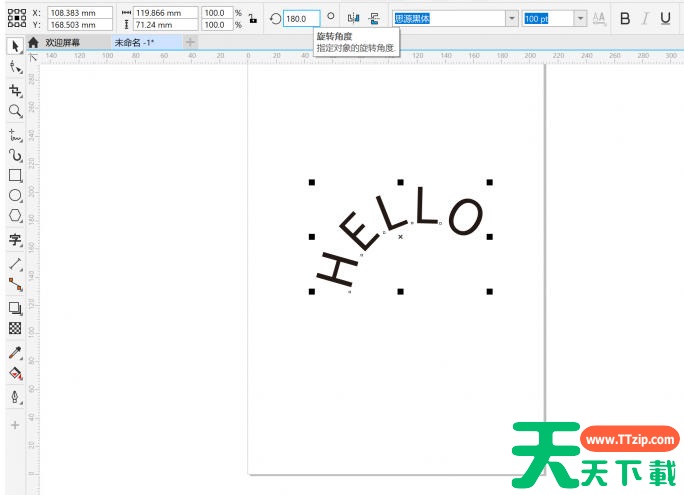Click the rotation angle field showing 180.0
The width and height of the screenshot is (684, 495).
point(300,18)
